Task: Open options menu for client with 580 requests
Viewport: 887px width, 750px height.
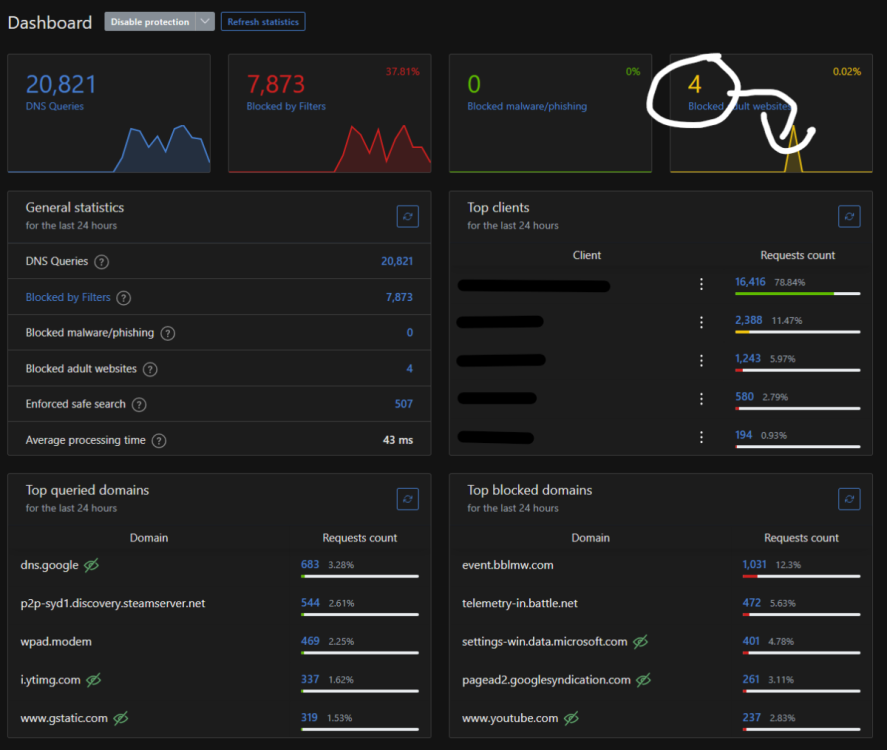Action: pos(701,399)
